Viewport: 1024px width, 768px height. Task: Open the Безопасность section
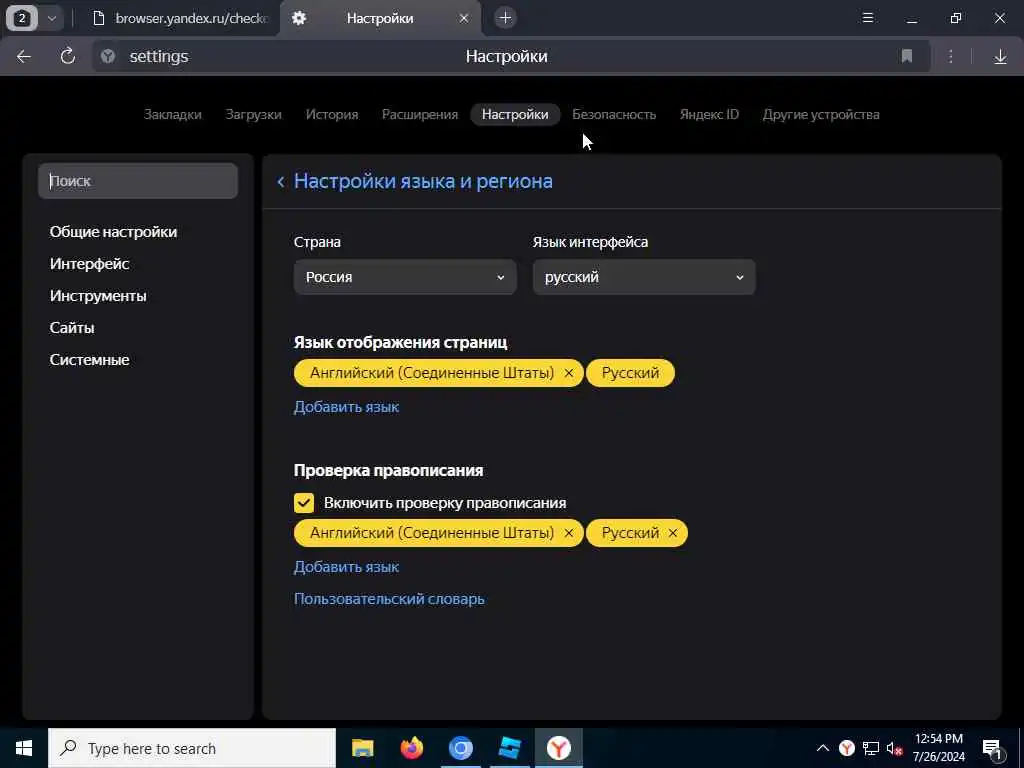[x=614, y=114]
